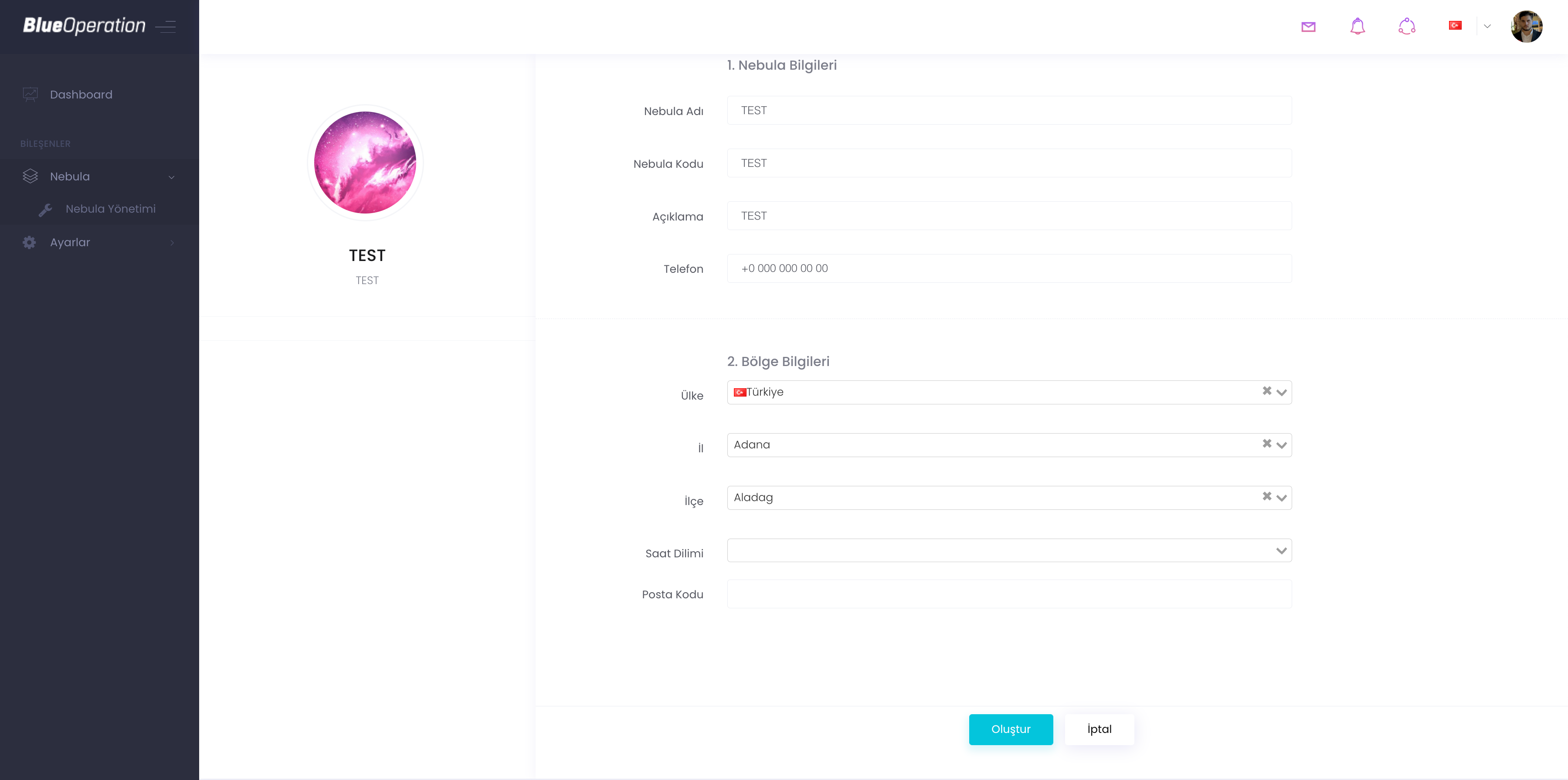Open the mail envelope icon in header
1568x780 pixels.
click(1308, 27)
